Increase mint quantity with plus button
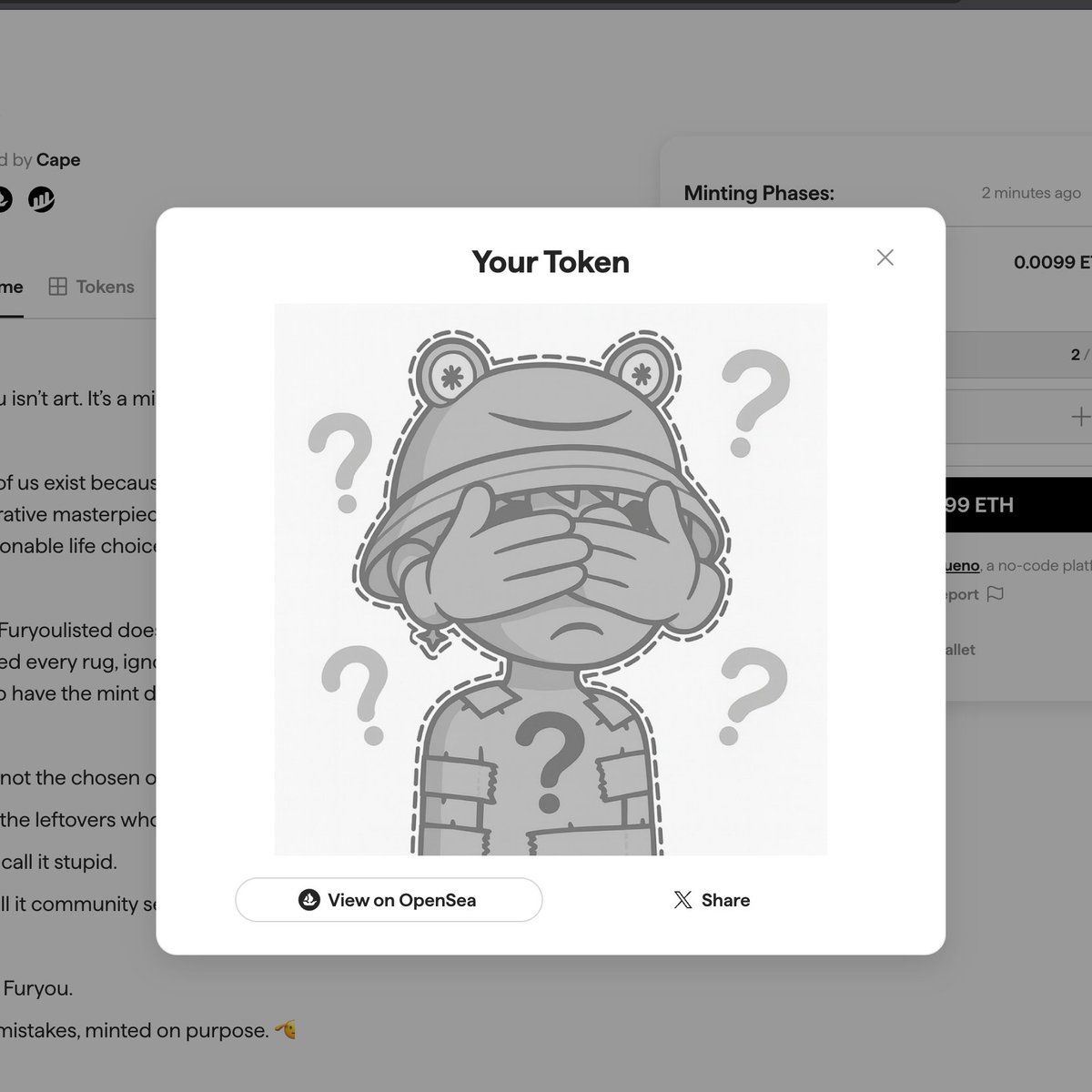1092x1092 pixels. tap(1080, 417)
